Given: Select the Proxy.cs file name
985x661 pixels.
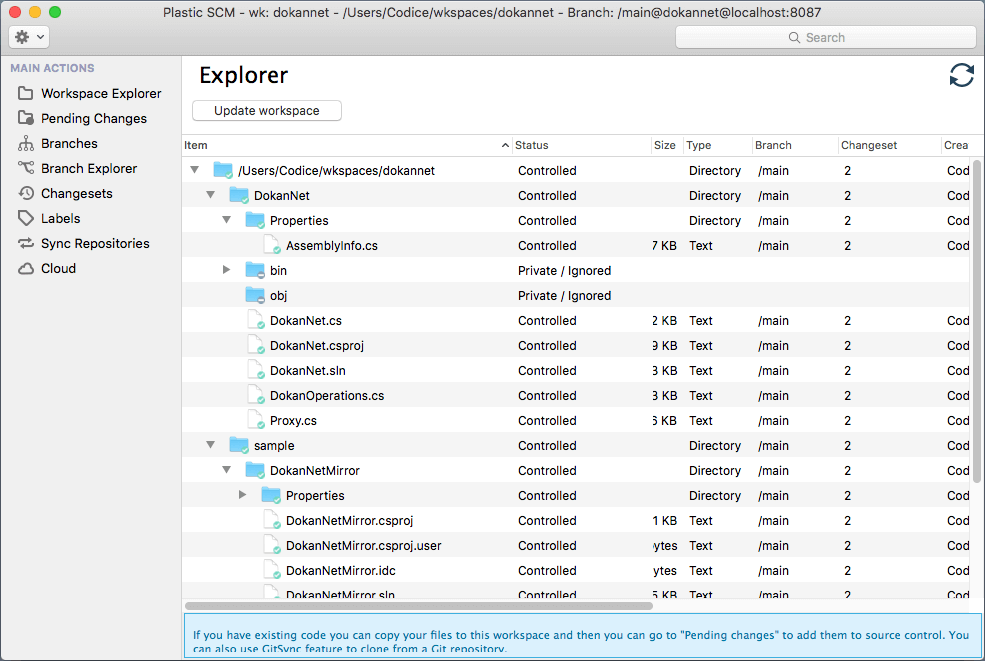Looking at the screenshot, I should tap(293, 421).
